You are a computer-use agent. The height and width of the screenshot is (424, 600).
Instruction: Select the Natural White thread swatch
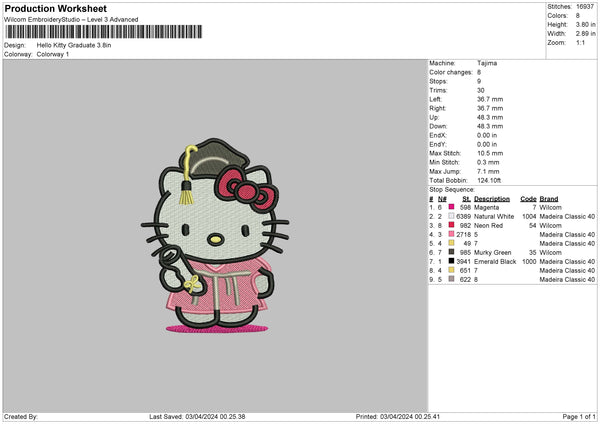452,216
